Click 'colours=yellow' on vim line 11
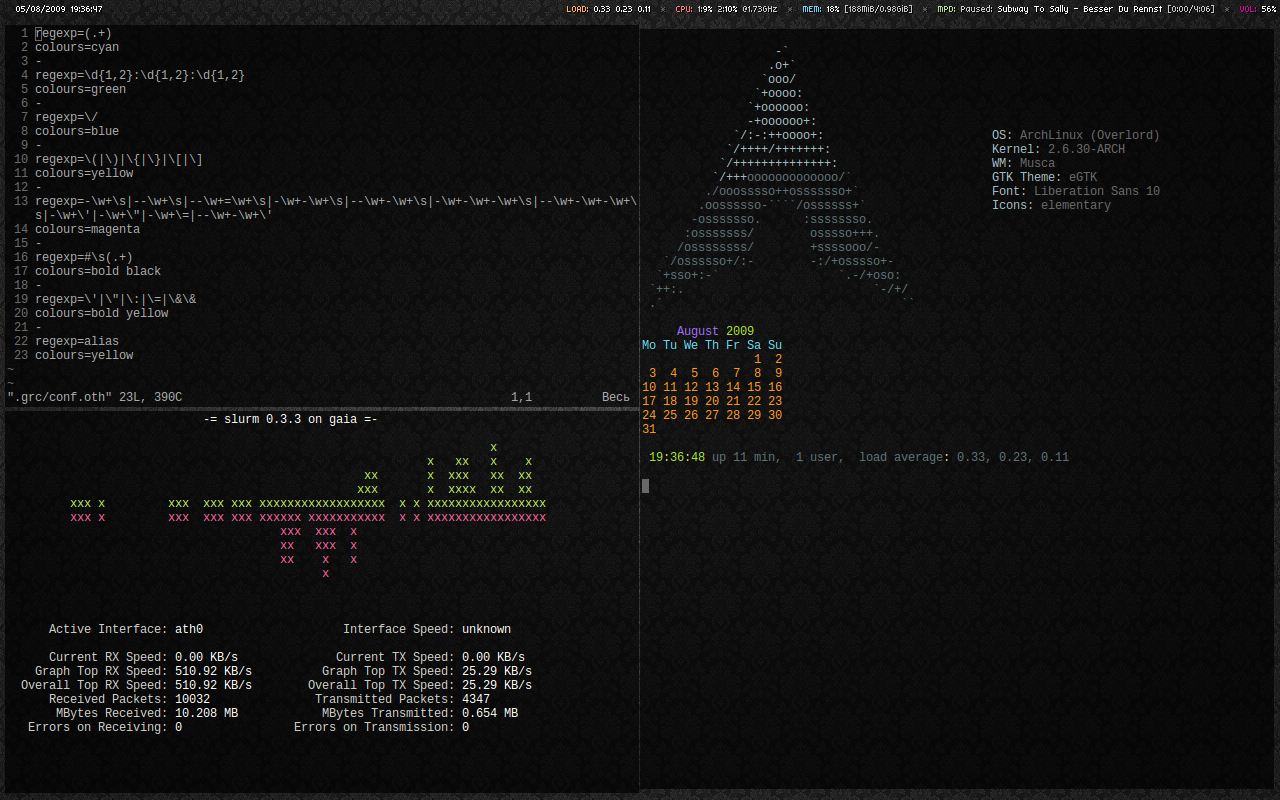The image size is (1280, 800). 84,173
